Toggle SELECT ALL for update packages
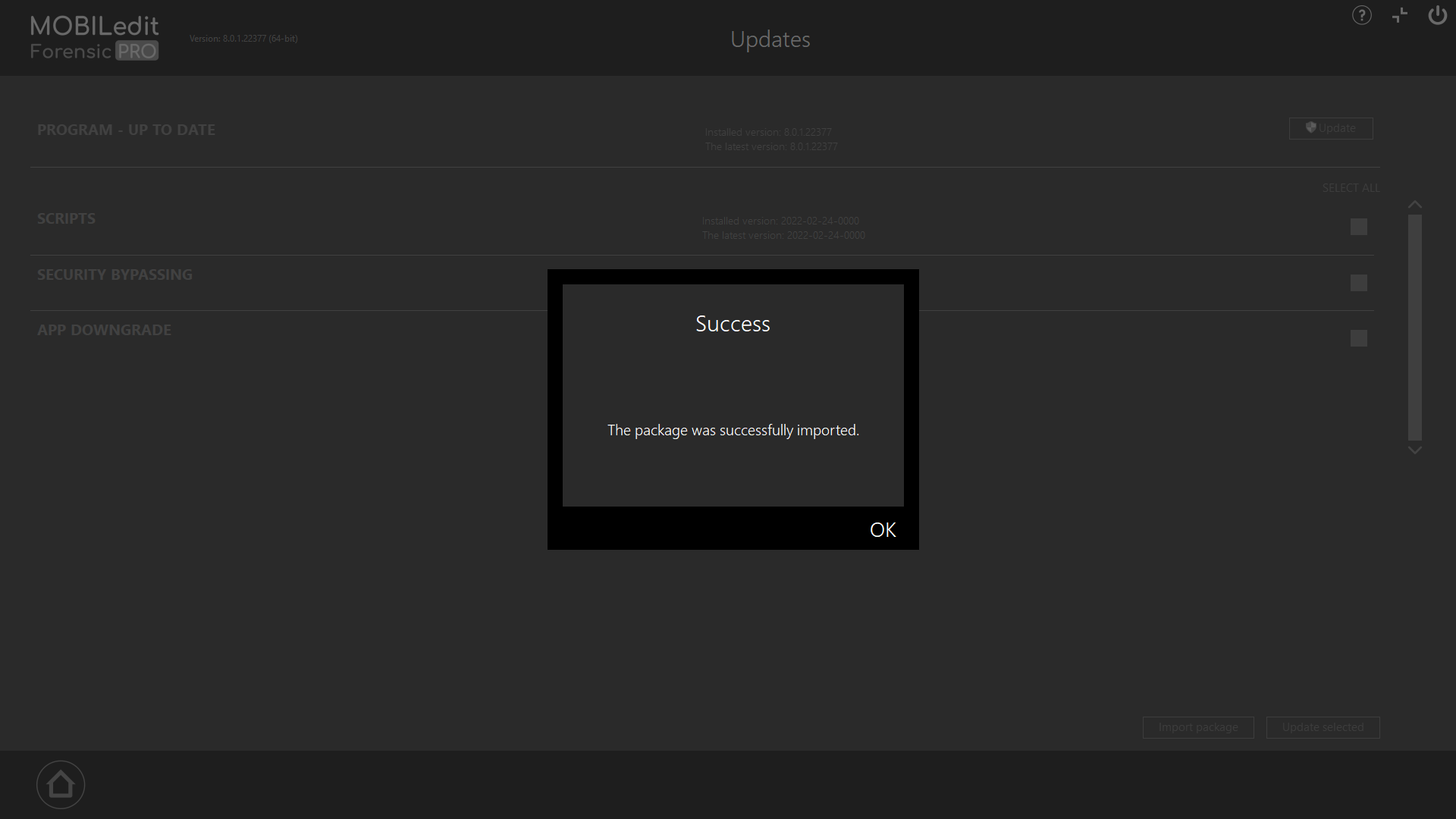1456x819 pixels. tap(1351, 187)
